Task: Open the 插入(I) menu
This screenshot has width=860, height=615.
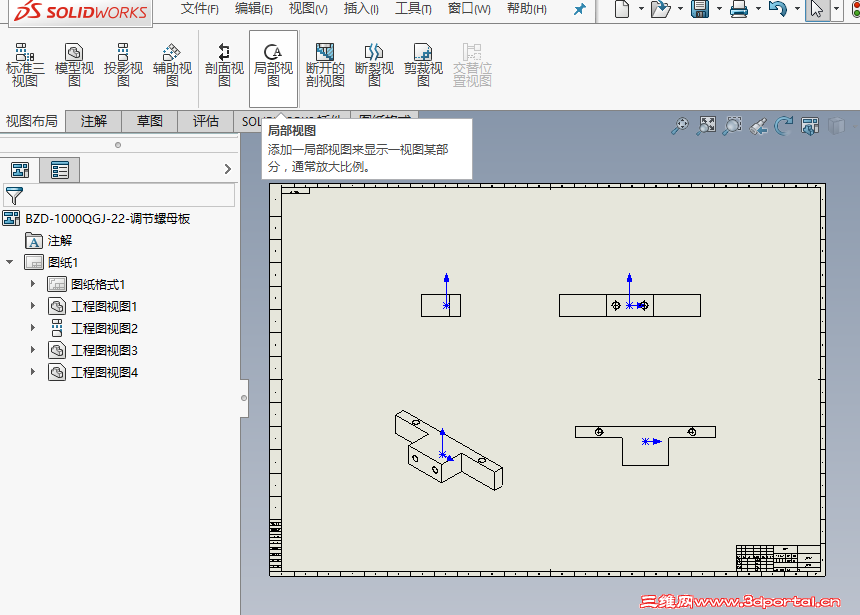Action: (x=361, y=9)
